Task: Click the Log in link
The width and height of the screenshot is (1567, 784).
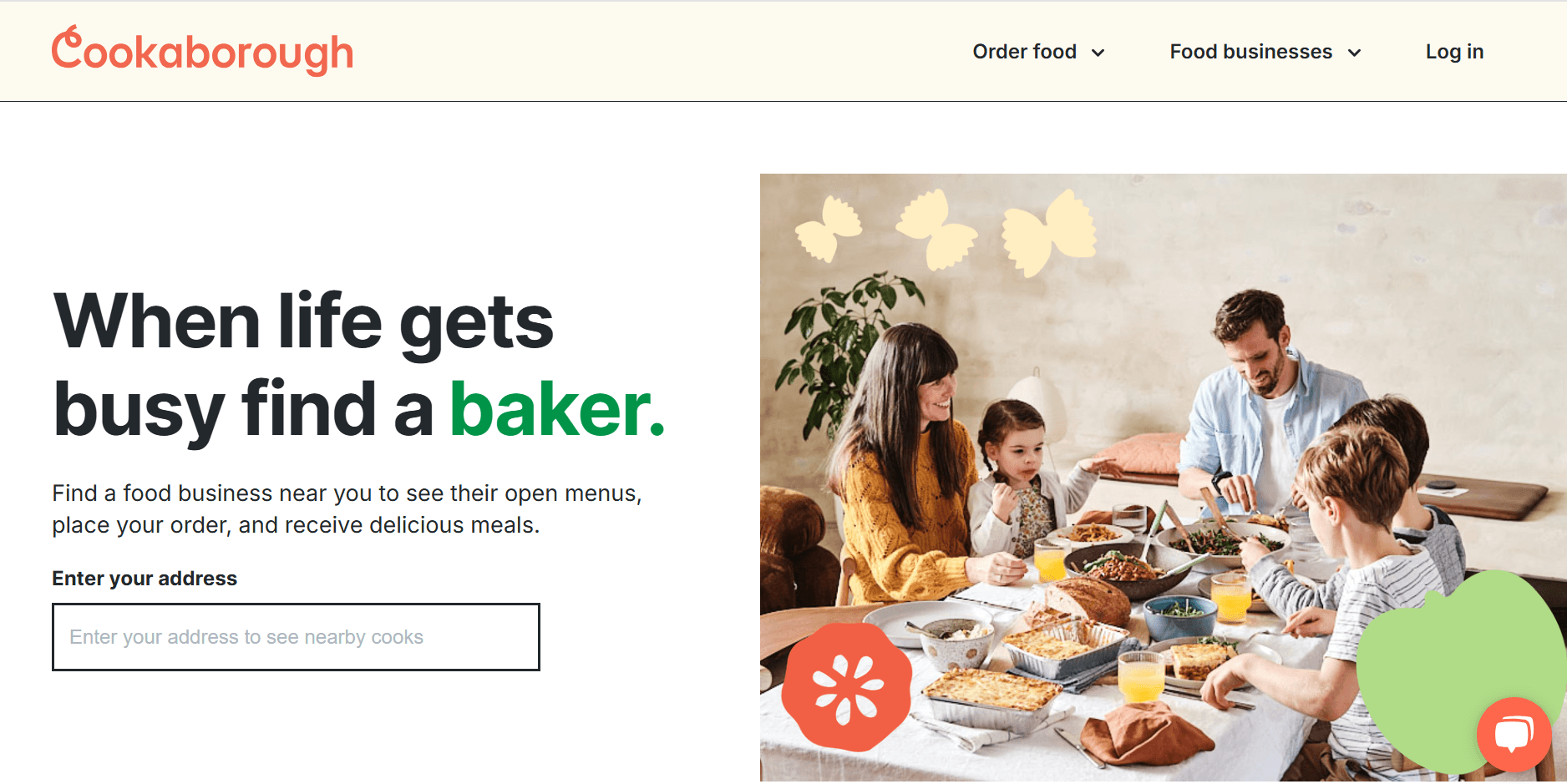Action: tap(1454, 52)
